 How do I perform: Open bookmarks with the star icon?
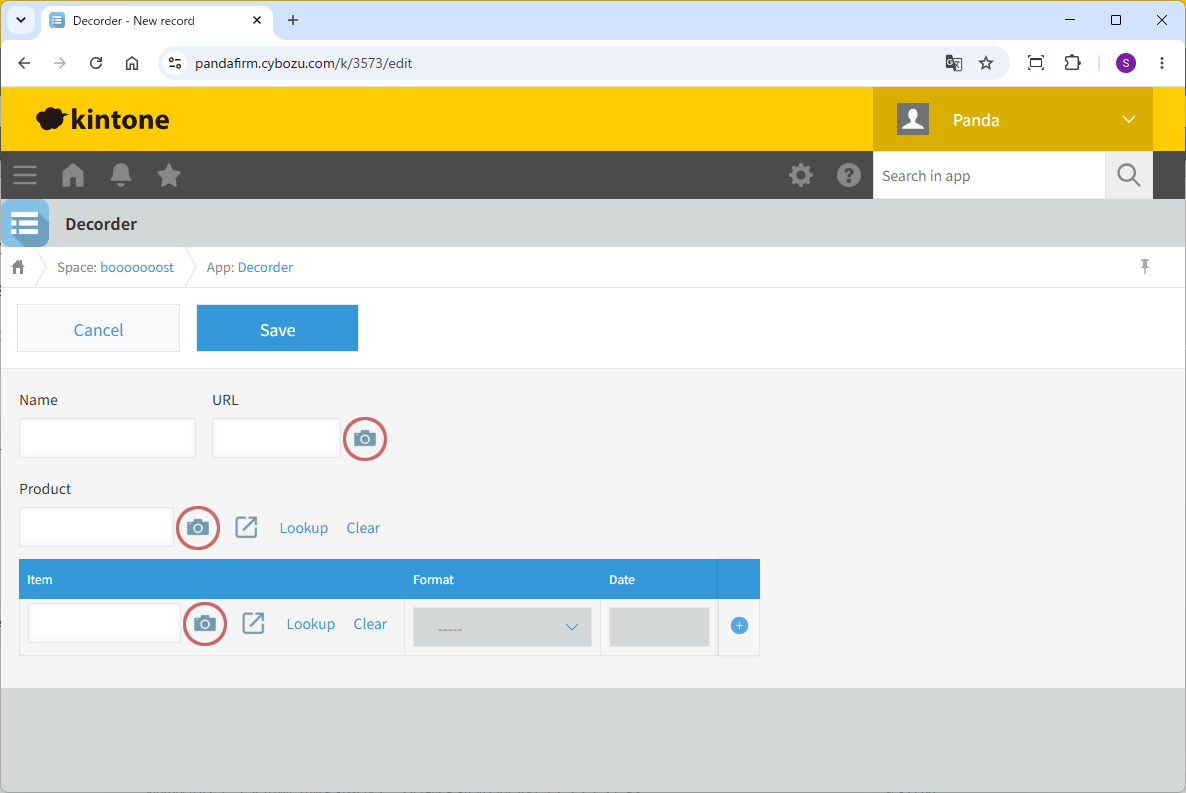pyautogui.click(x=169, y=176)
